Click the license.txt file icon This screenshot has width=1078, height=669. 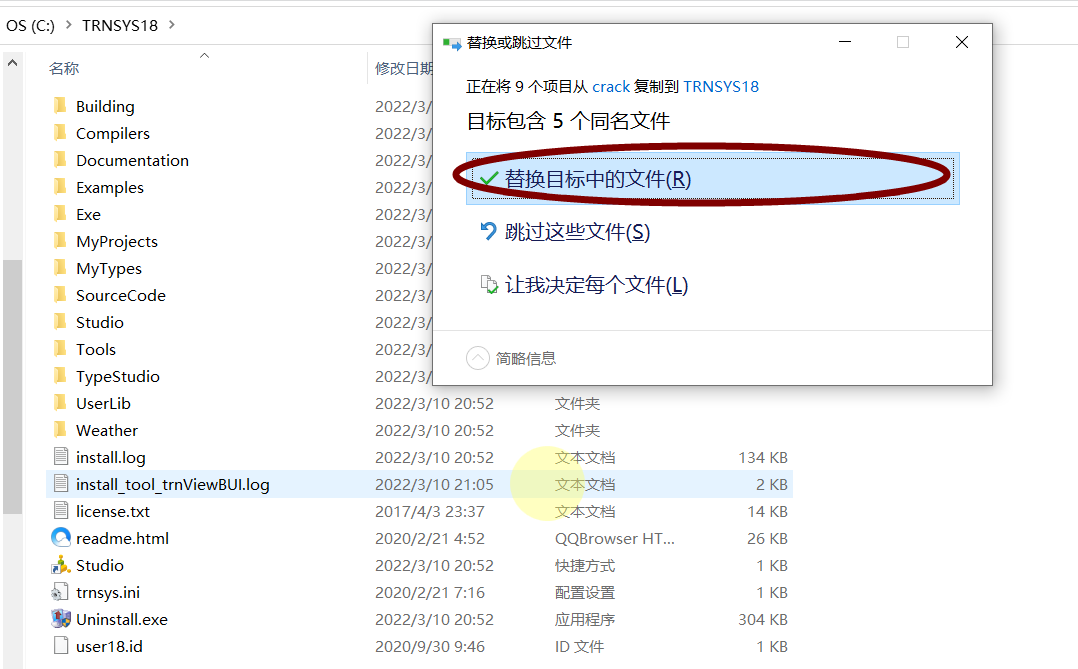(x=61, y=511)
